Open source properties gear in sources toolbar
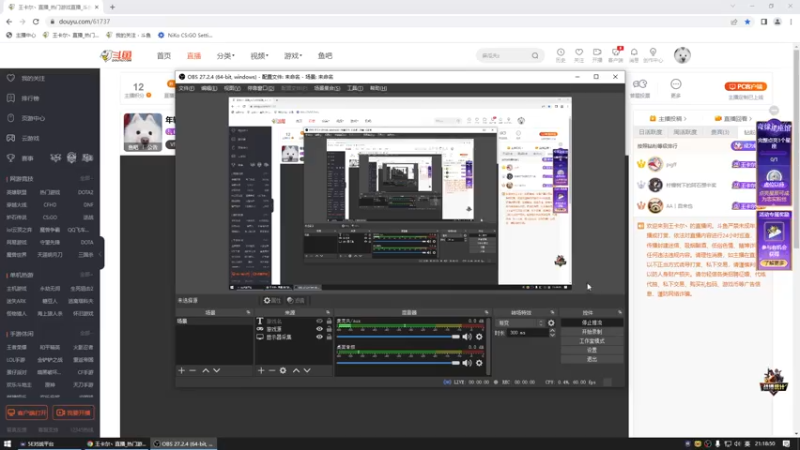800x450 pixels. 283,370
